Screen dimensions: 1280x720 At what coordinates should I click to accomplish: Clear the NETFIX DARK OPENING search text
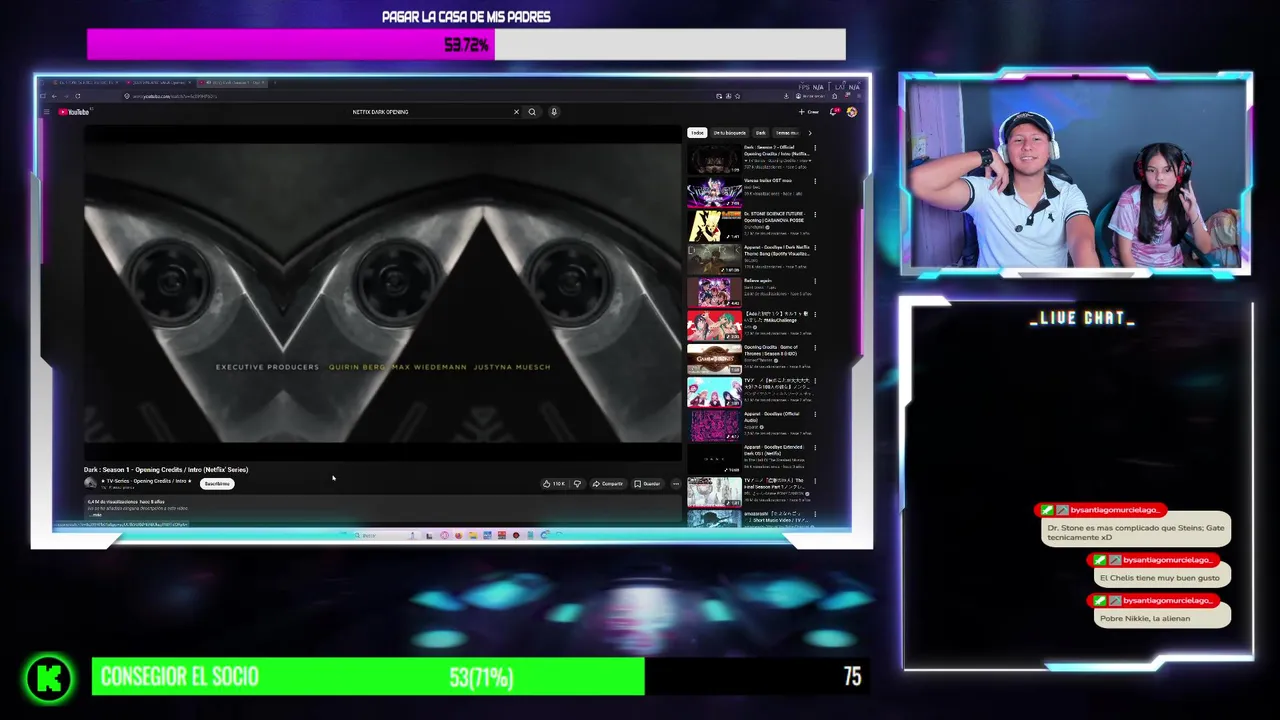[x=516, y=112]
